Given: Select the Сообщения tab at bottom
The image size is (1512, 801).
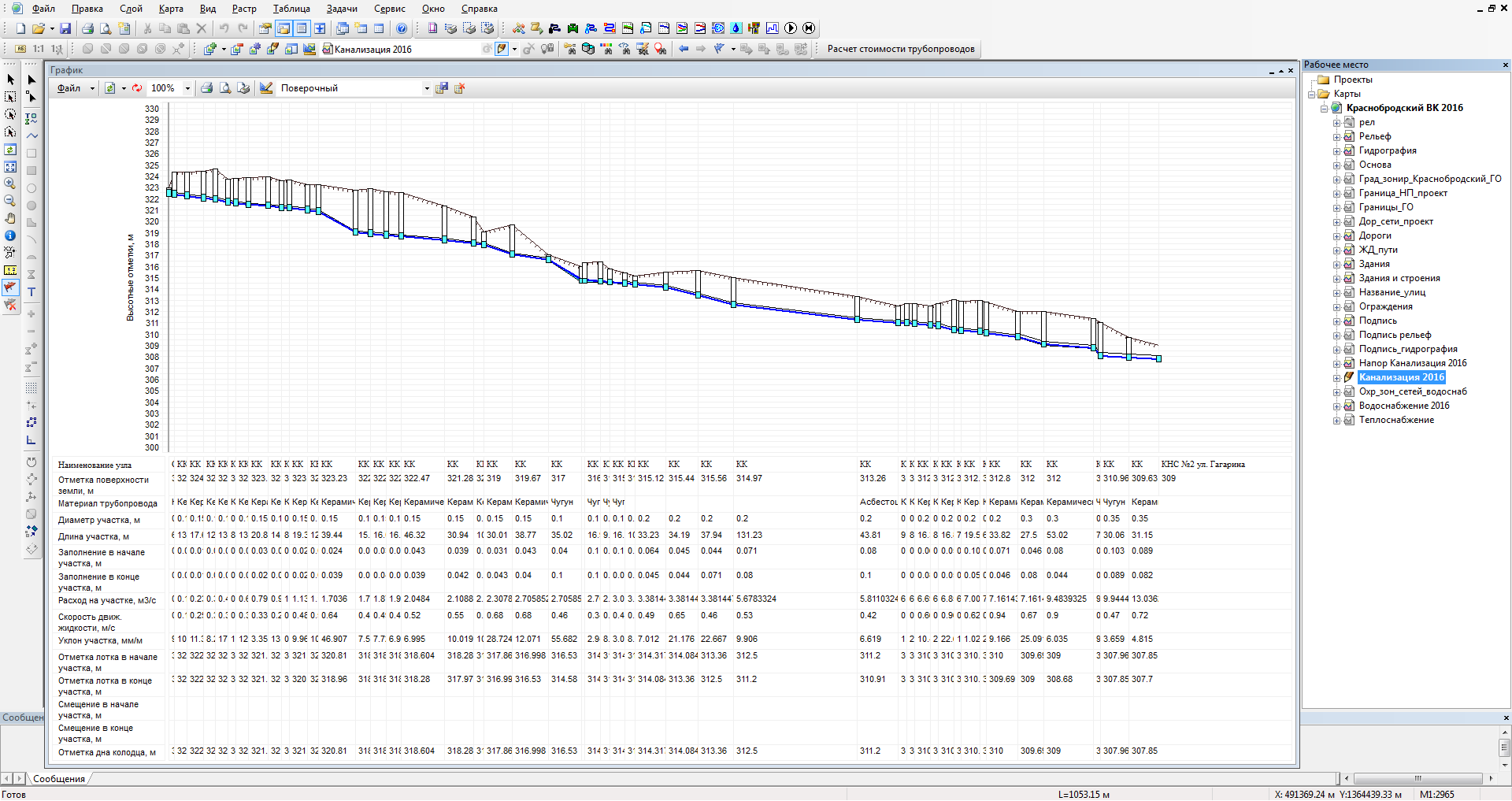Looking at the screenshot, I should 59,779.
